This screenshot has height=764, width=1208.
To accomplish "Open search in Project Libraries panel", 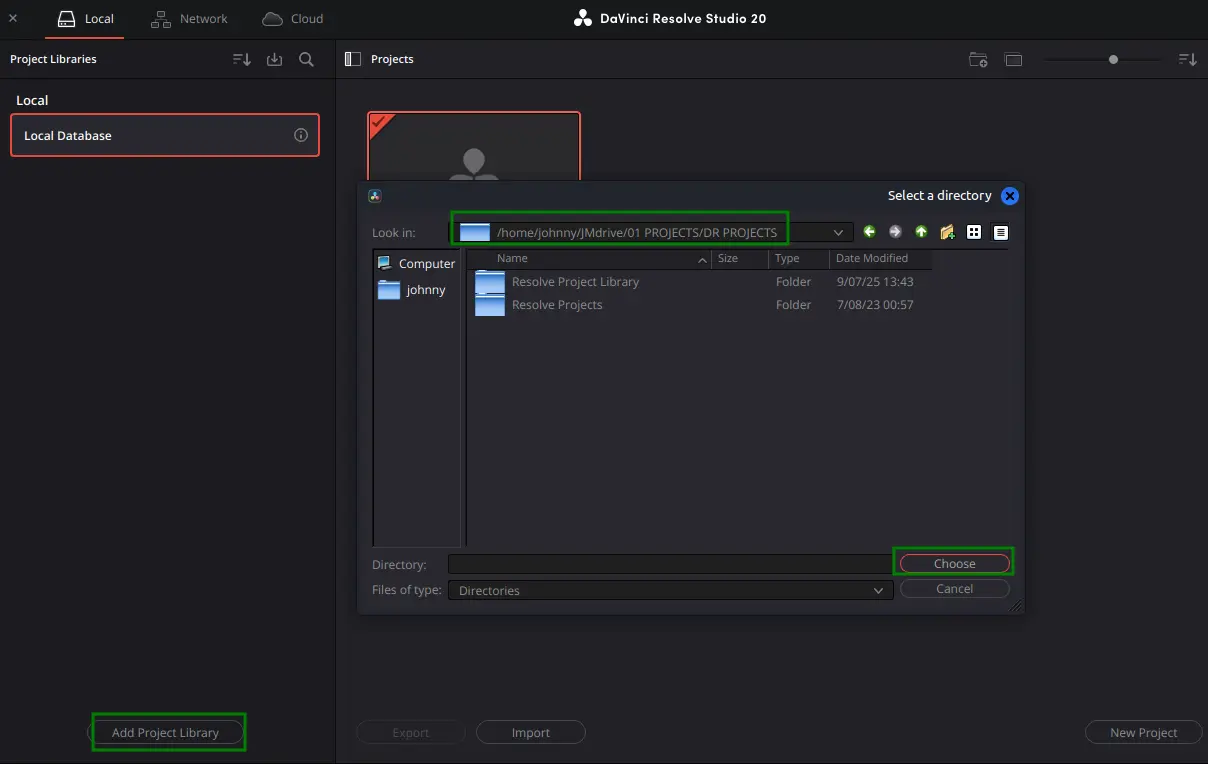I will [307, 60].
